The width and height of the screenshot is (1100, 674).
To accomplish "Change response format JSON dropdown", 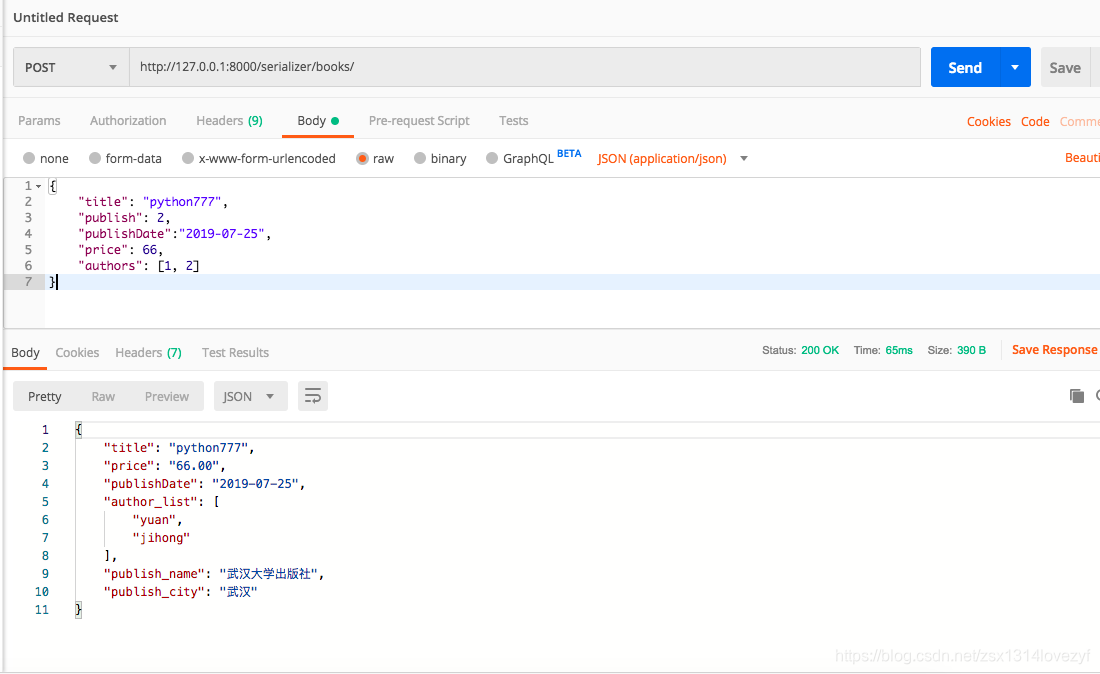I will tap(250, 396).
